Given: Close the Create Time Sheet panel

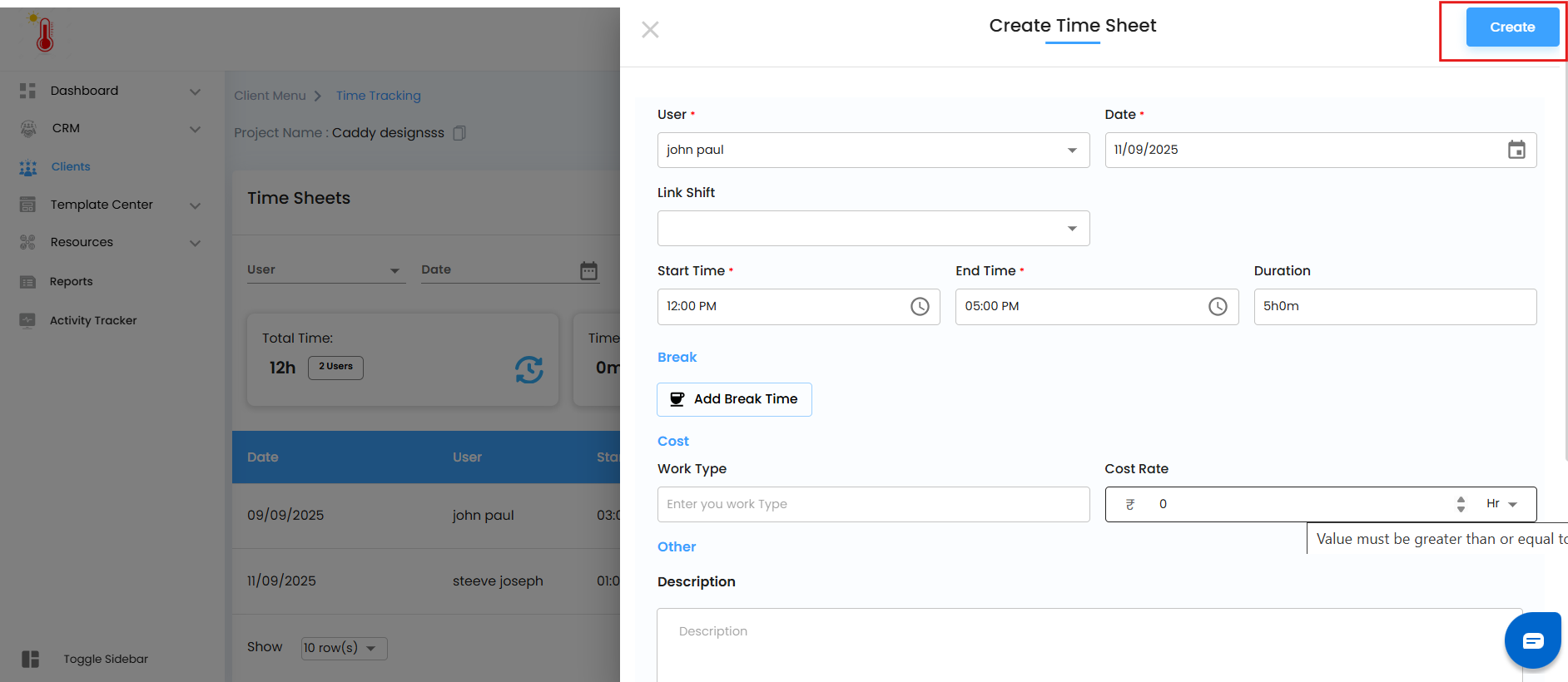Looking at the screenshot, I should pos(650,30).
